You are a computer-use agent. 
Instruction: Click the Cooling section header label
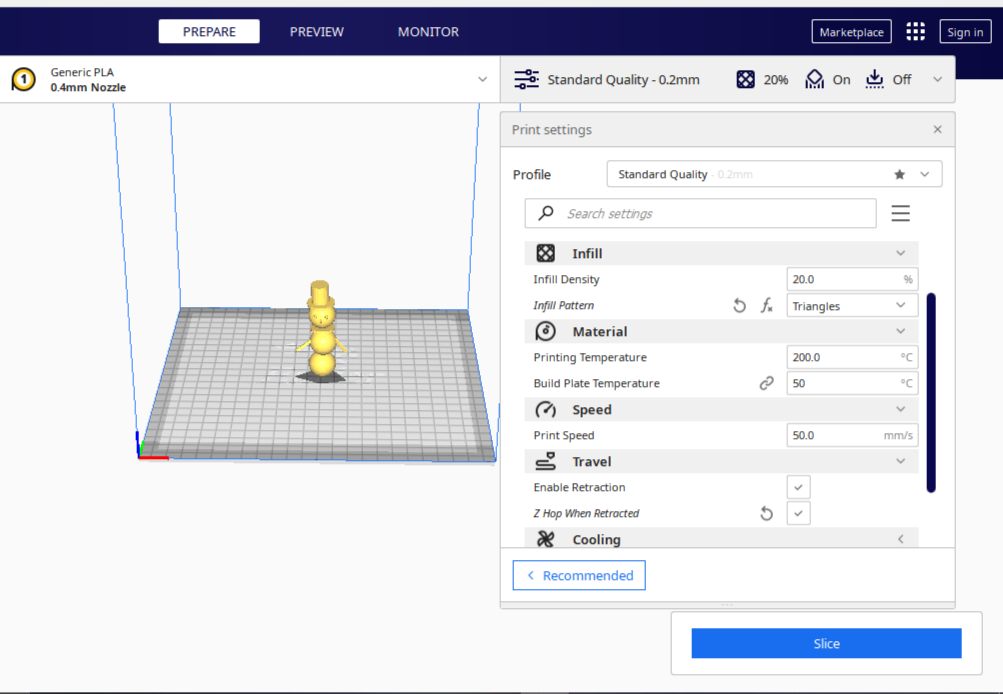[x=596, y=539]
